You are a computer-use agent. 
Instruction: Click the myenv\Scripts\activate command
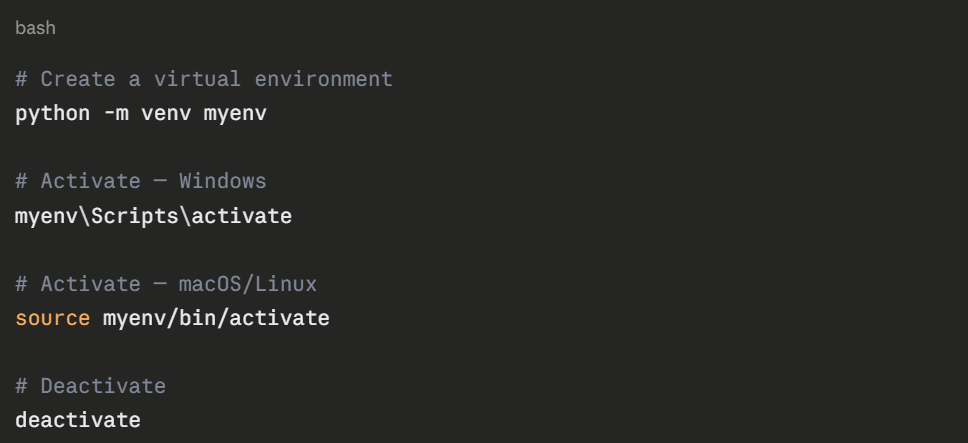[x=154, y=216]
